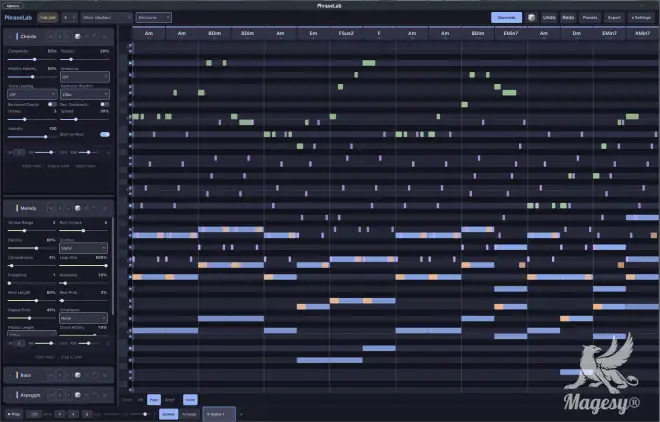Select the Dm chord cell
This screenshot has height=422, width=660.
(x=577, y=34)
